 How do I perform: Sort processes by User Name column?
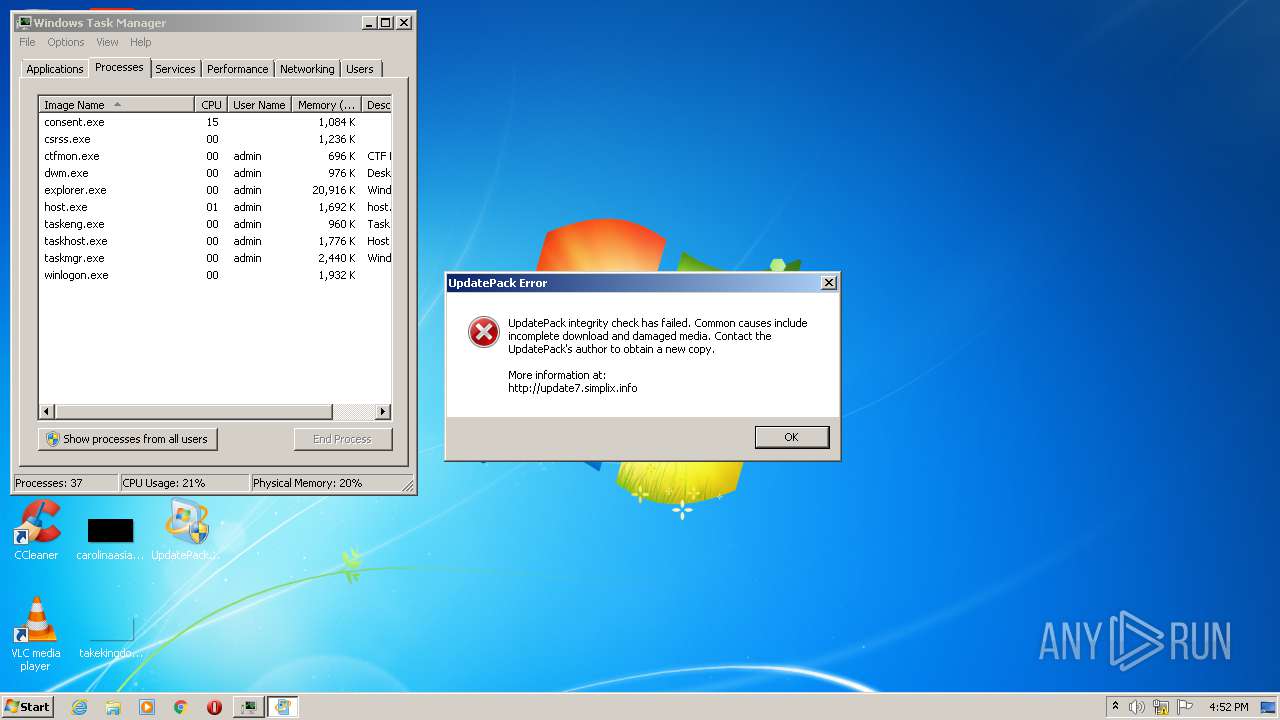point(259,105)
